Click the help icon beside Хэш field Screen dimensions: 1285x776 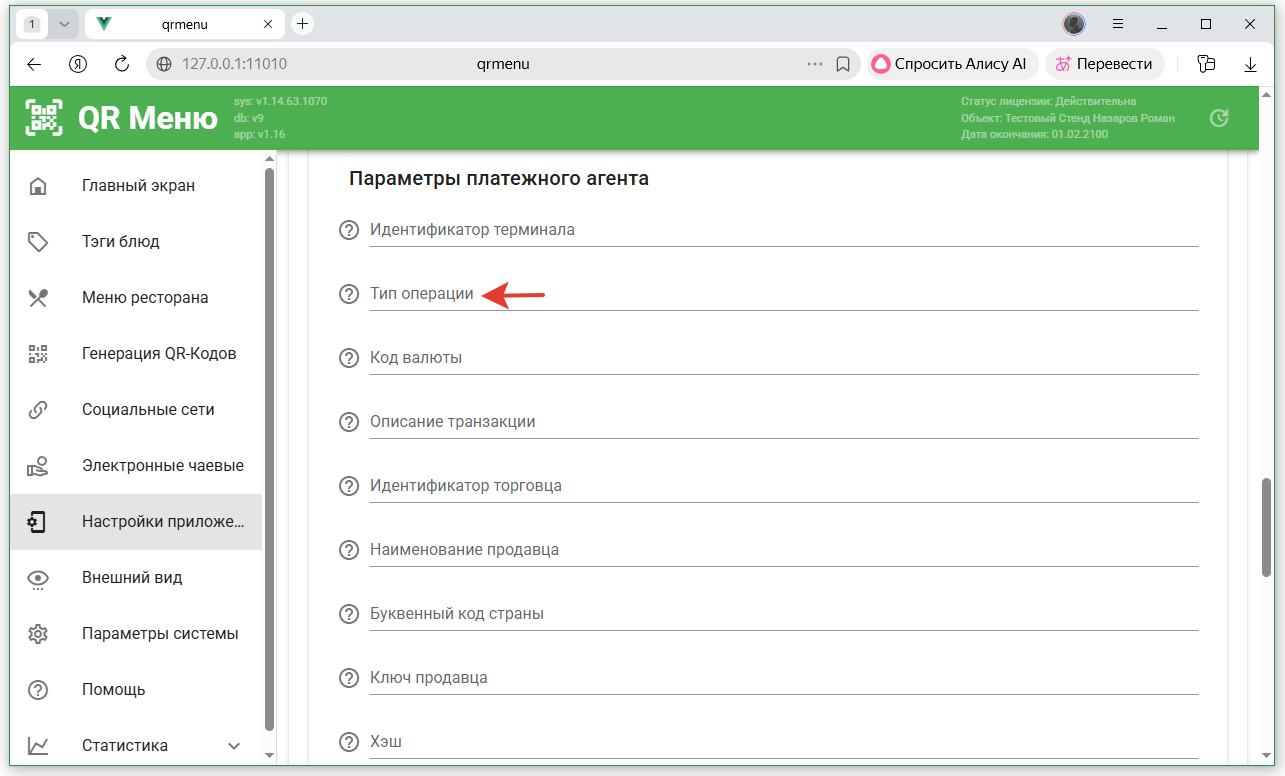point(348,742)
